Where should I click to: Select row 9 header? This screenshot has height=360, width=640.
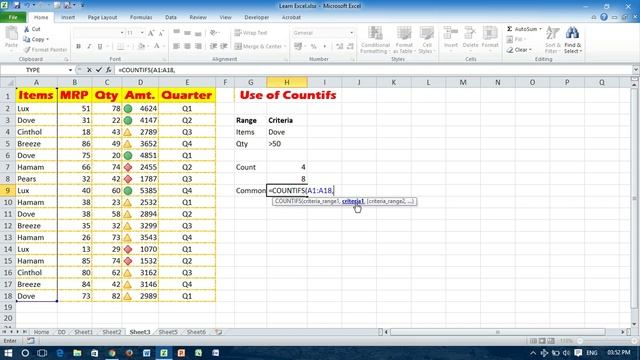point(8,191)
